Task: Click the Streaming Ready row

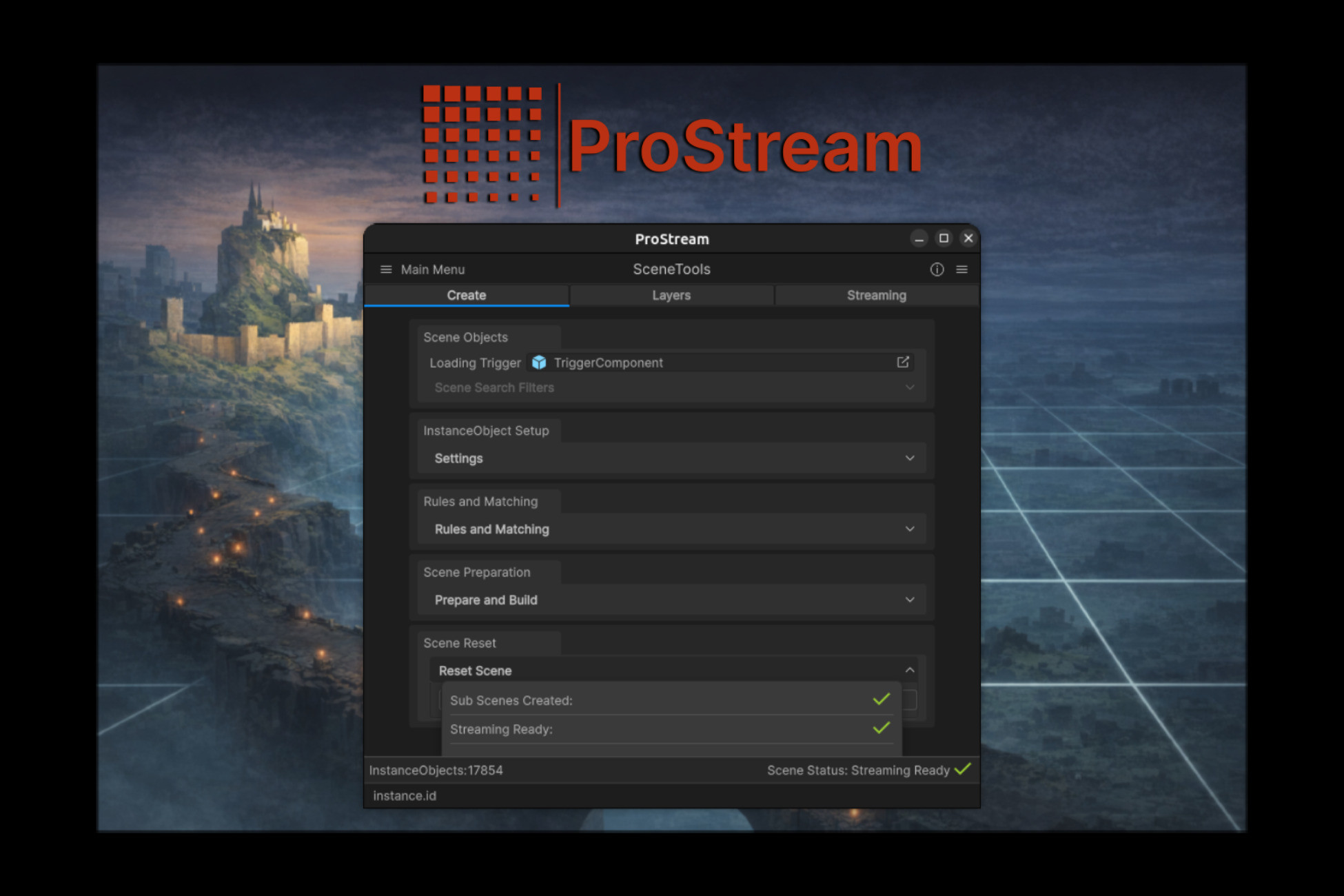Action: click(x=671, y=729)
